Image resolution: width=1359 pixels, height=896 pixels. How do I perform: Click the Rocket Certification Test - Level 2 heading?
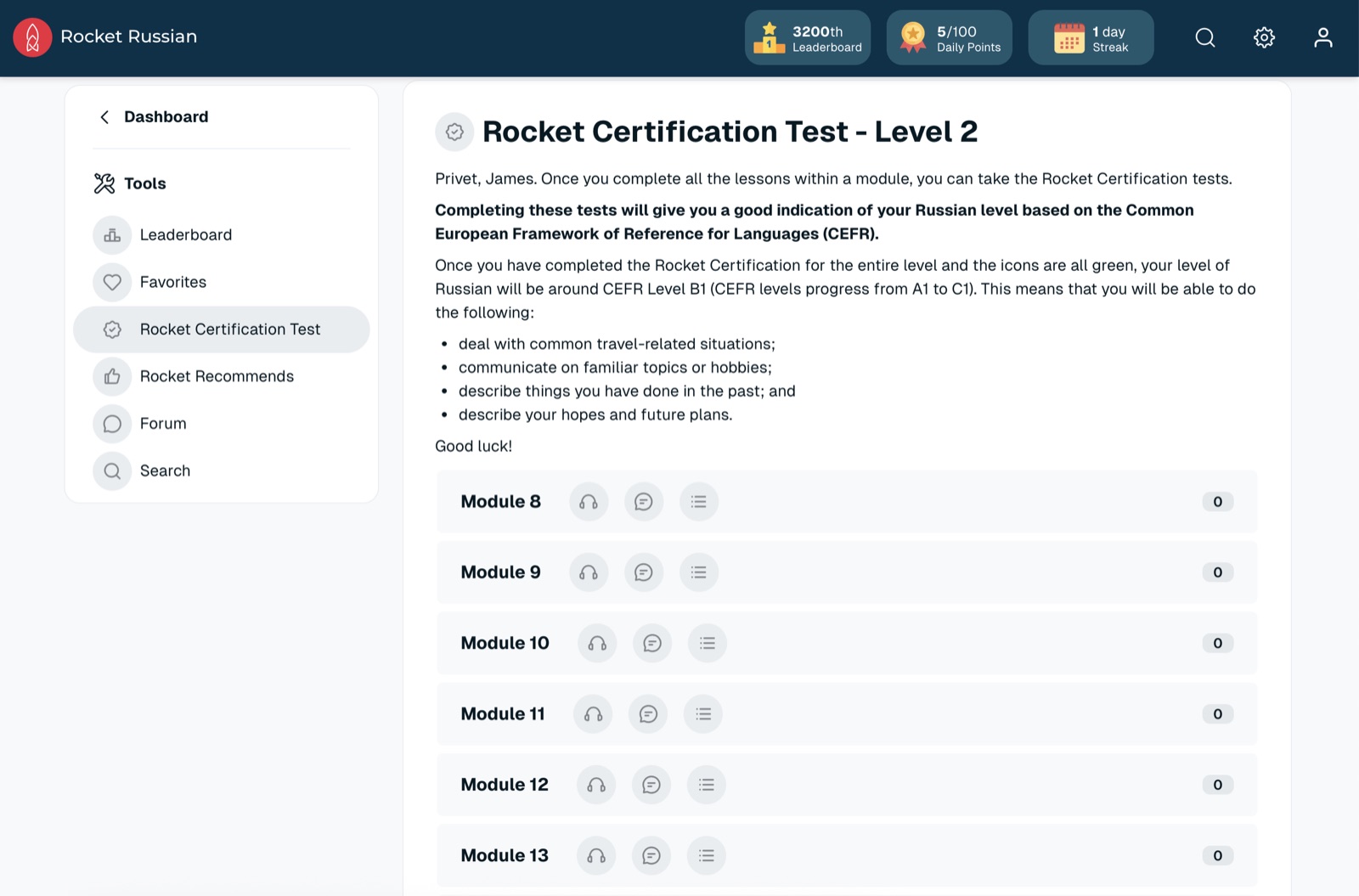pyautogui.click(x=730, y=132)
